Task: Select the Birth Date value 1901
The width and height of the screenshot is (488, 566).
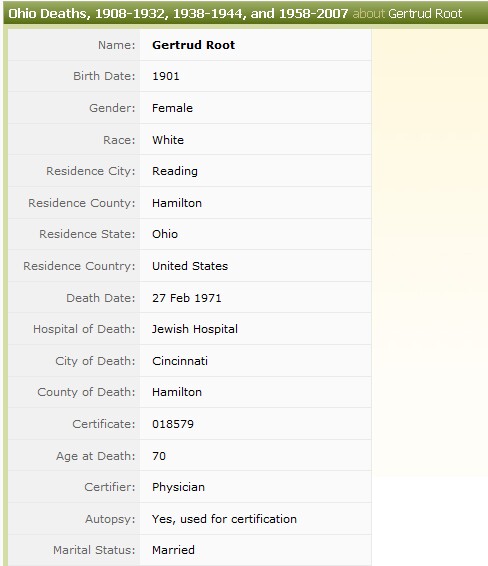Action: coord(166,76)
